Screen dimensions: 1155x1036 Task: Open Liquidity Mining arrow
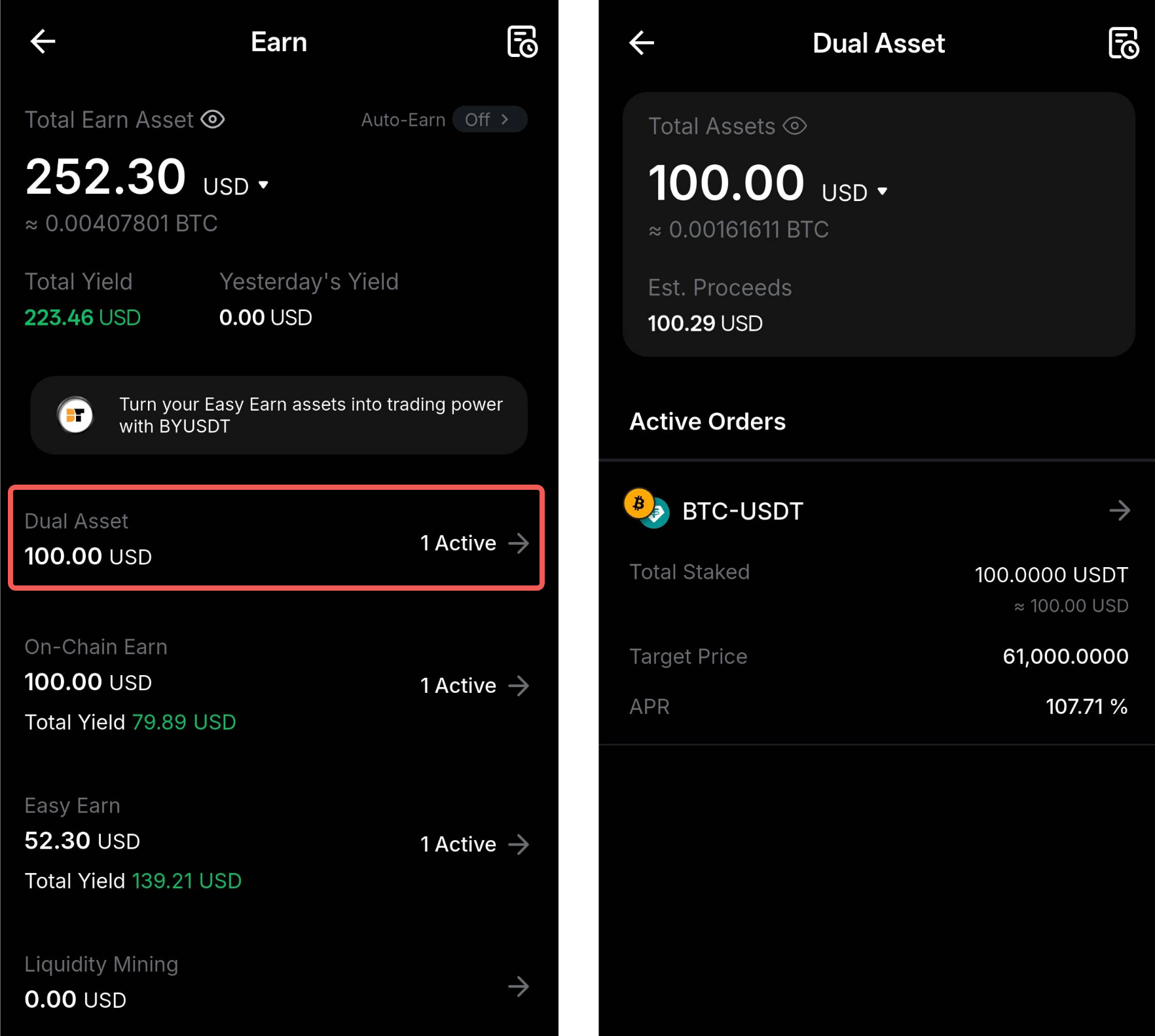tap(519, 986)
